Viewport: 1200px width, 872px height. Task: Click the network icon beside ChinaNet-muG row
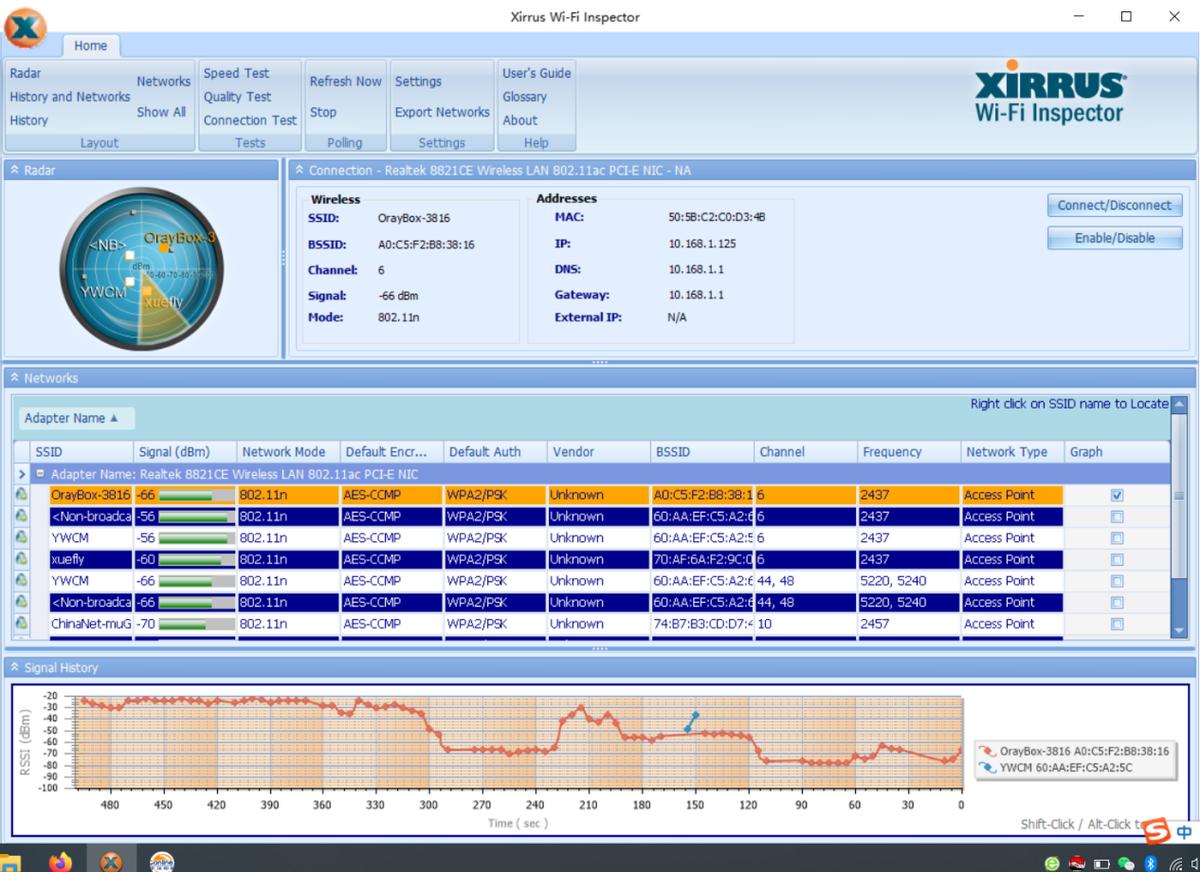coord(21,624)
